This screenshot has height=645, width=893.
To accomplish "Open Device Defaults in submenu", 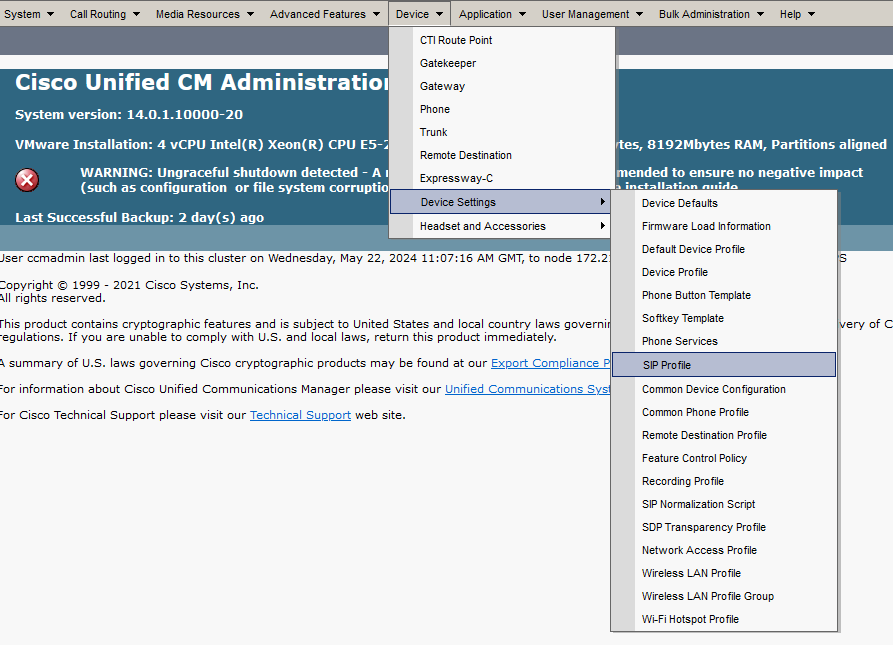I will click(x=724, y=203).
